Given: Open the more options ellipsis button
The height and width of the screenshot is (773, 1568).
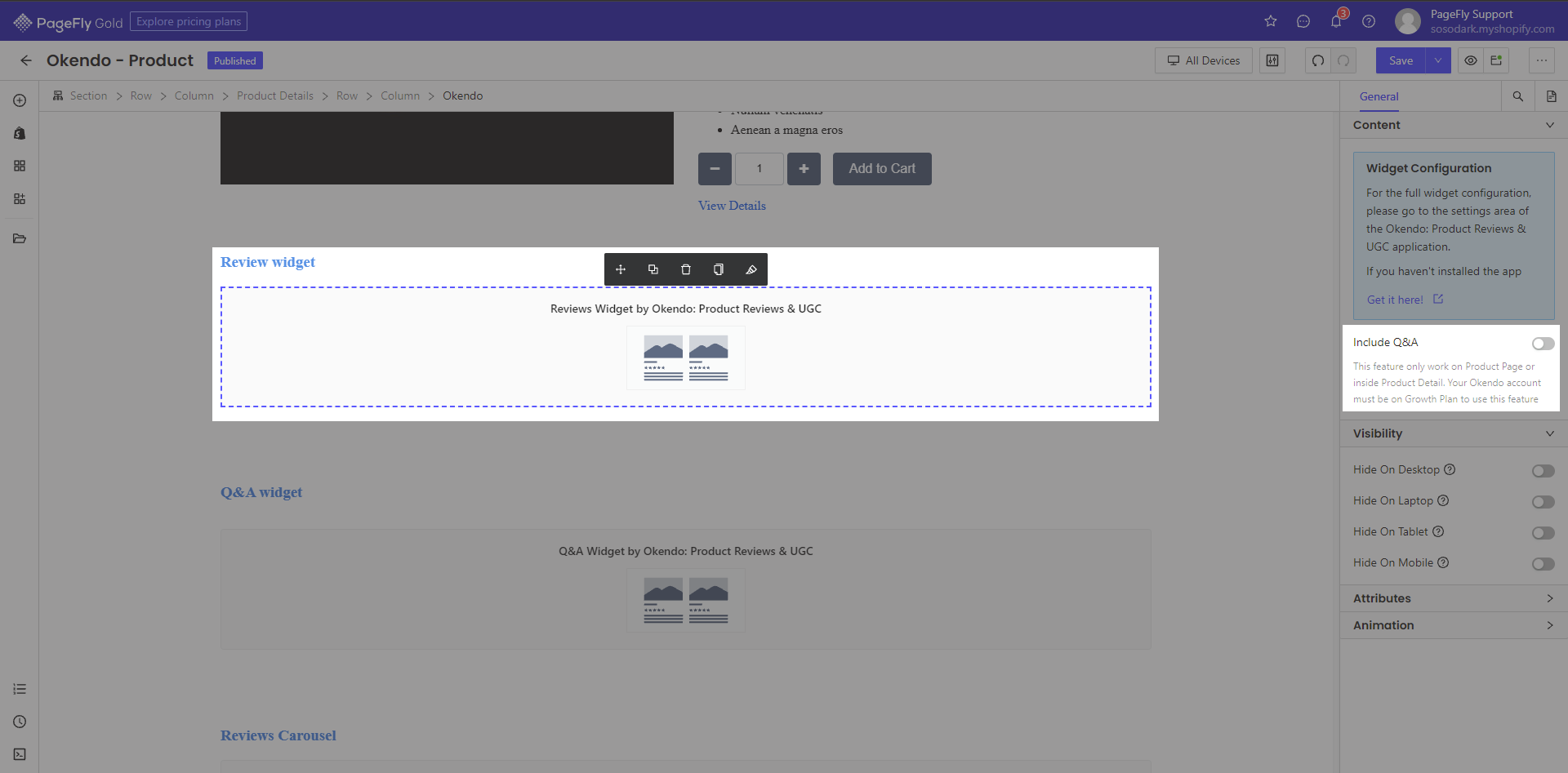Looking at the screenshot, I should [x=1541, y=60].
